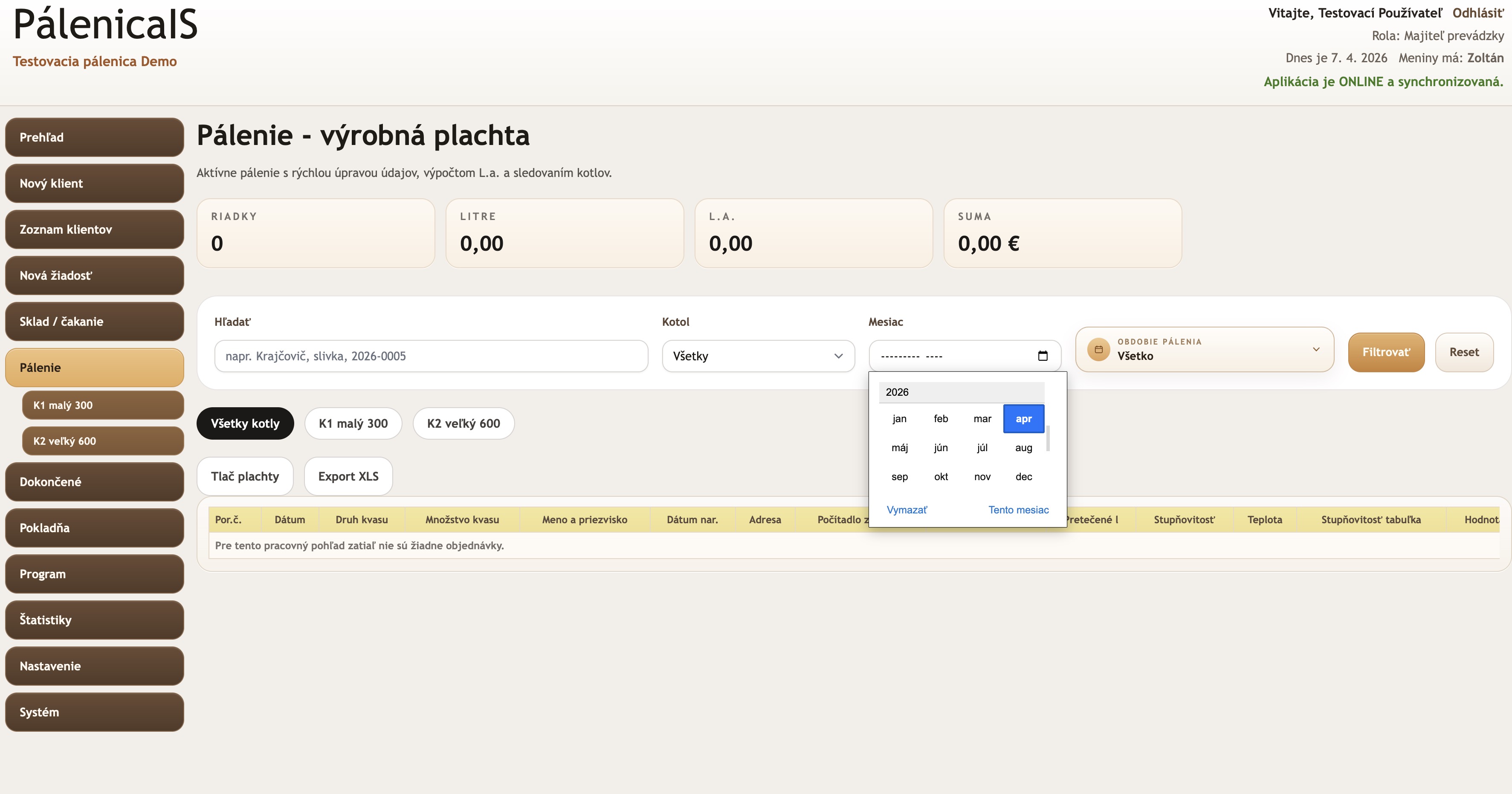
Task: Choose aug in the month picker
Action: click(1024, 448)
